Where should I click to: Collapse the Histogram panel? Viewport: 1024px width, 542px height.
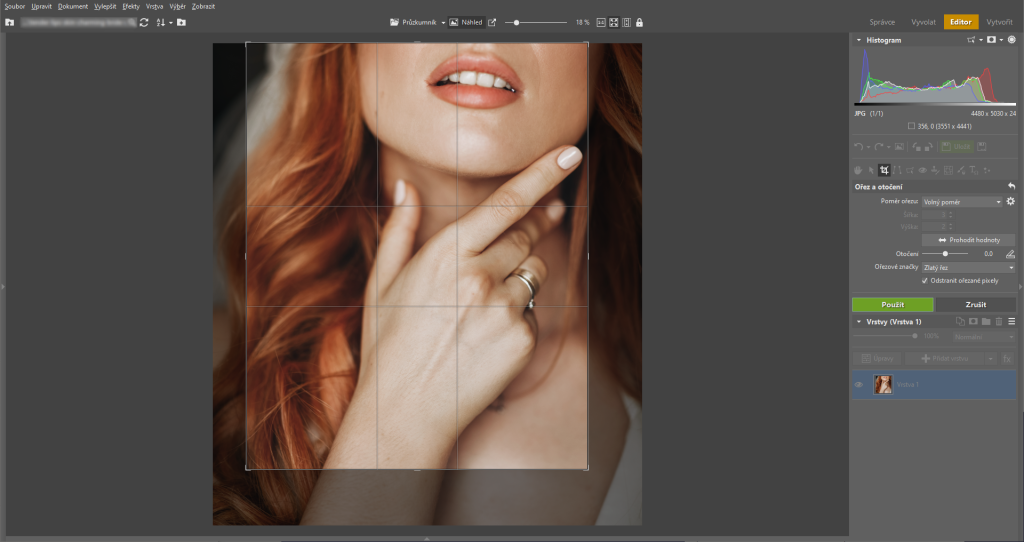point(859,40)
